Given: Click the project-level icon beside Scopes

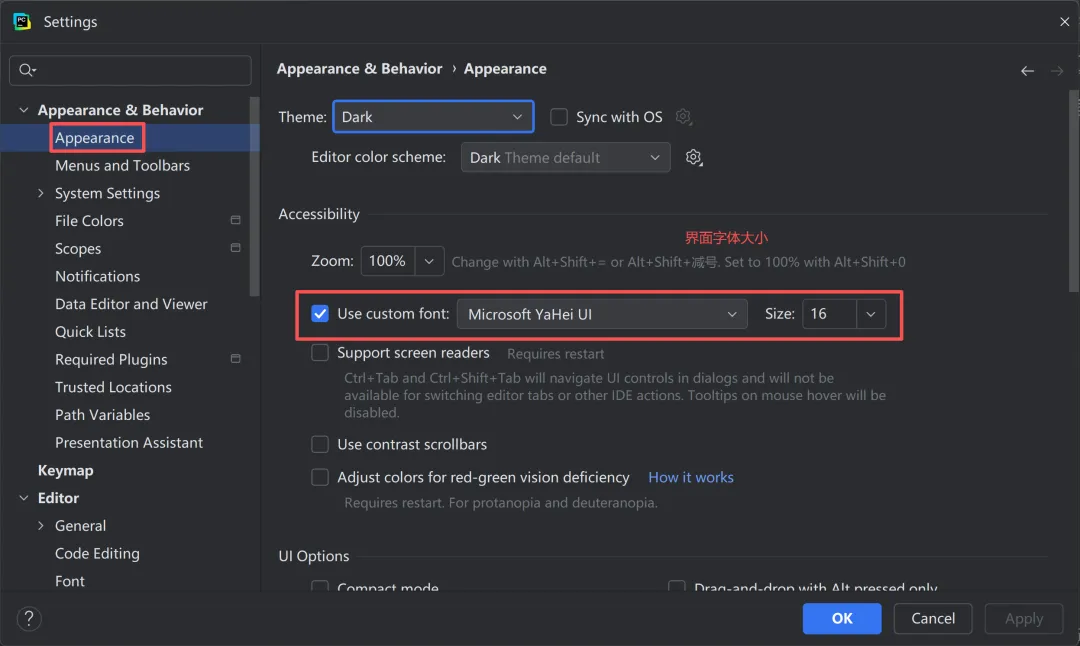Looking at the screenshot, I should click(236, 248).
